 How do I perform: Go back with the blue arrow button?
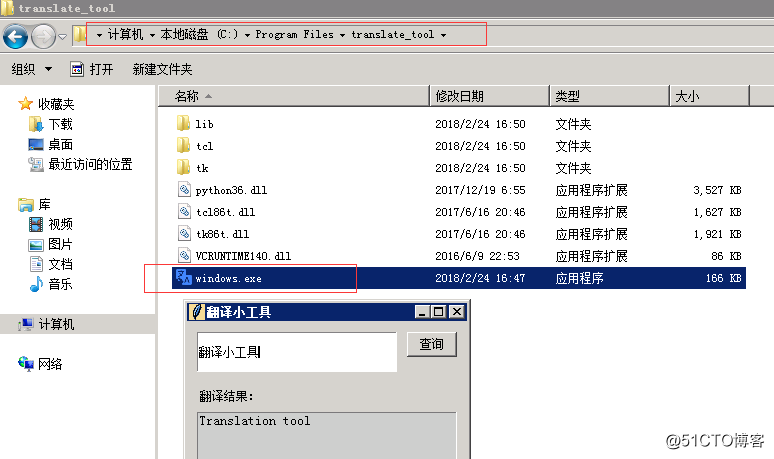click(15, 36)
